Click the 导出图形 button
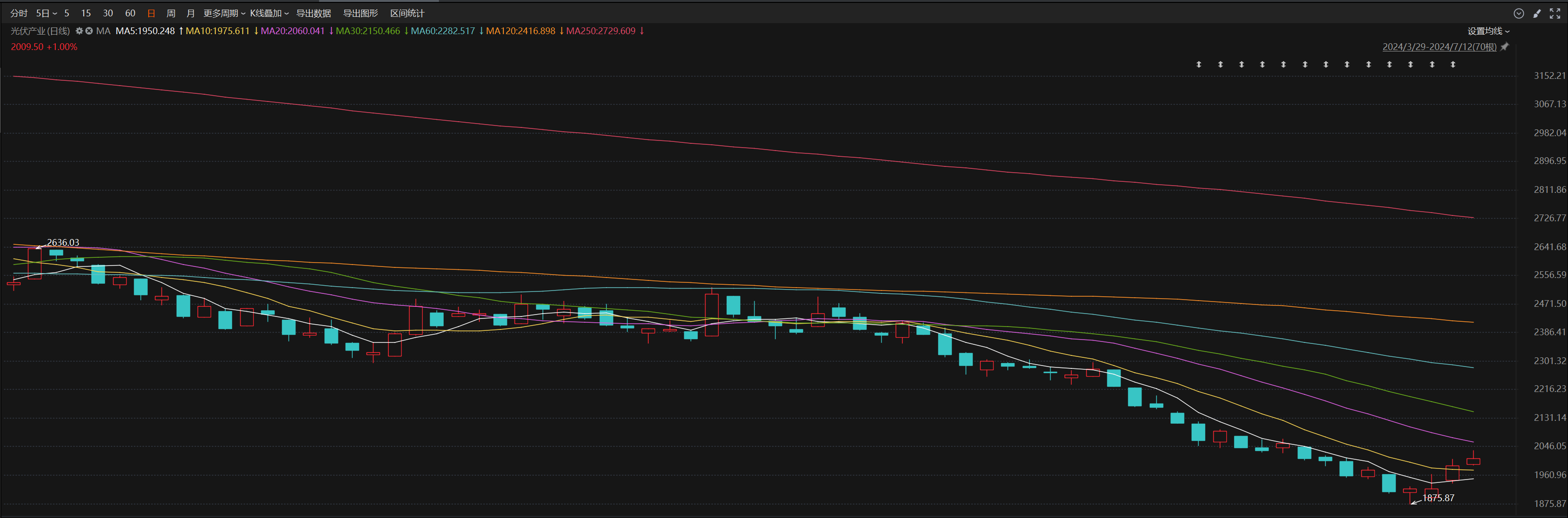The height and width of the screenshot is (518, 1568). coord(360,13)
